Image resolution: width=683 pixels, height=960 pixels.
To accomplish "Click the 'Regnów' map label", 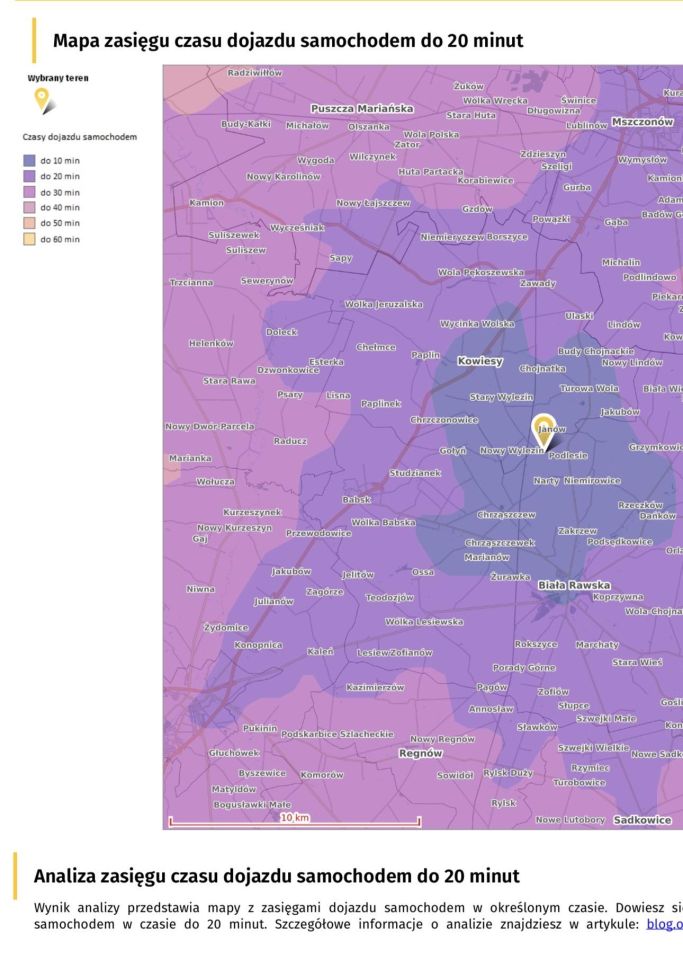I will (x=420, y=753).
